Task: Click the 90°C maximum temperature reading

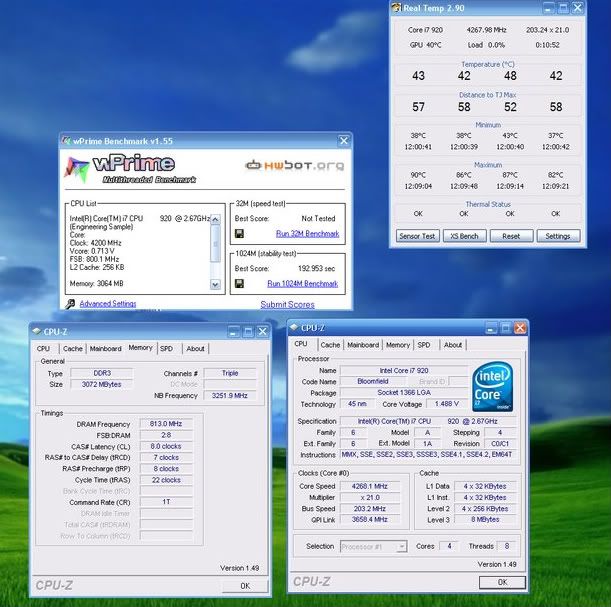Action: coord(418,175)
